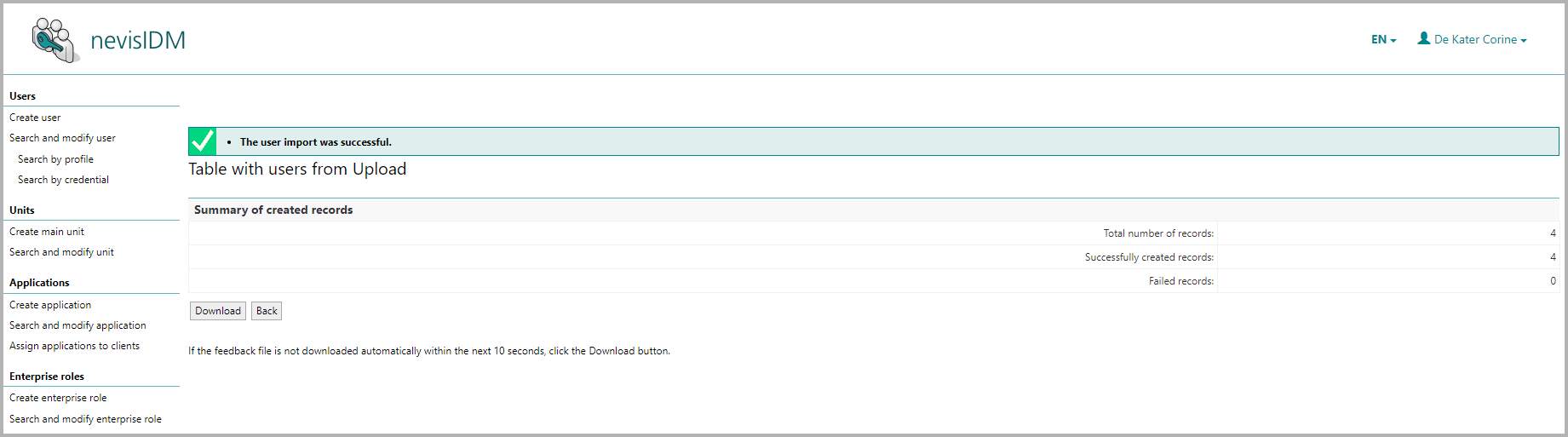Open Create application page
Image resolution: width=1568 pixels, height=437 pixels.
pos(50,305)
